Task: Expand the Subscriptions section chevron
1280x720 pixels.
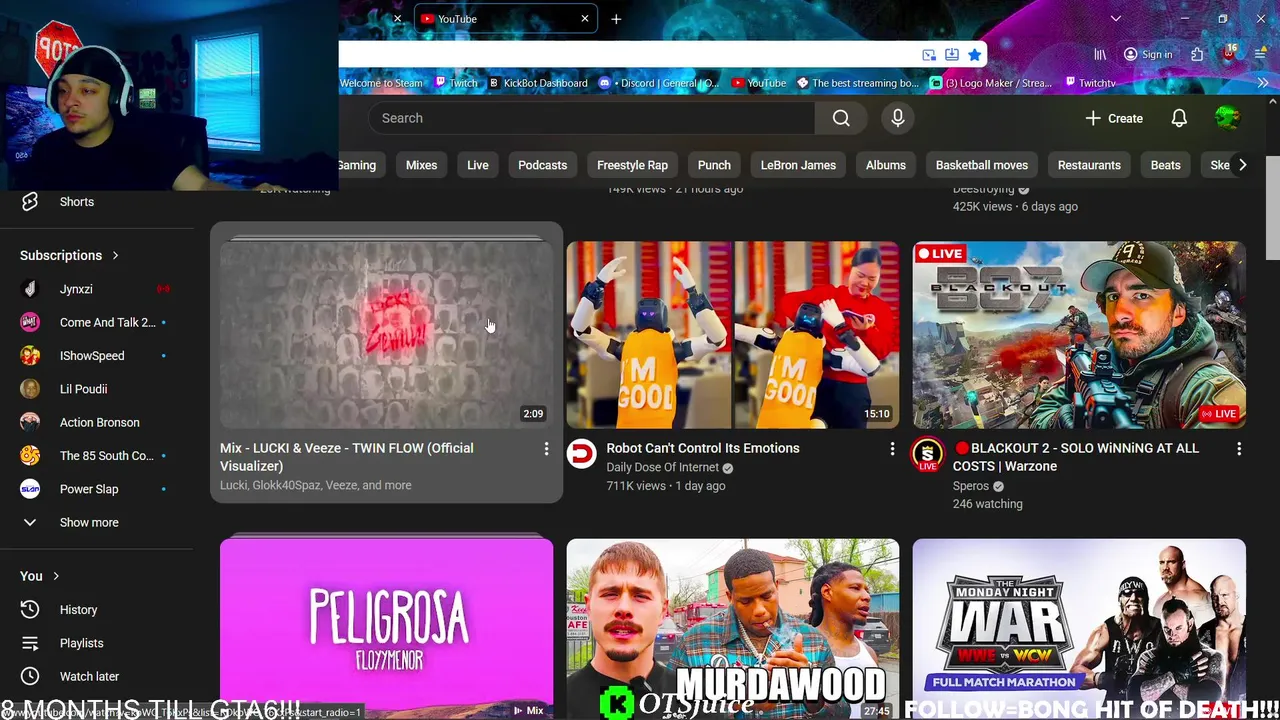Action: 115,255
